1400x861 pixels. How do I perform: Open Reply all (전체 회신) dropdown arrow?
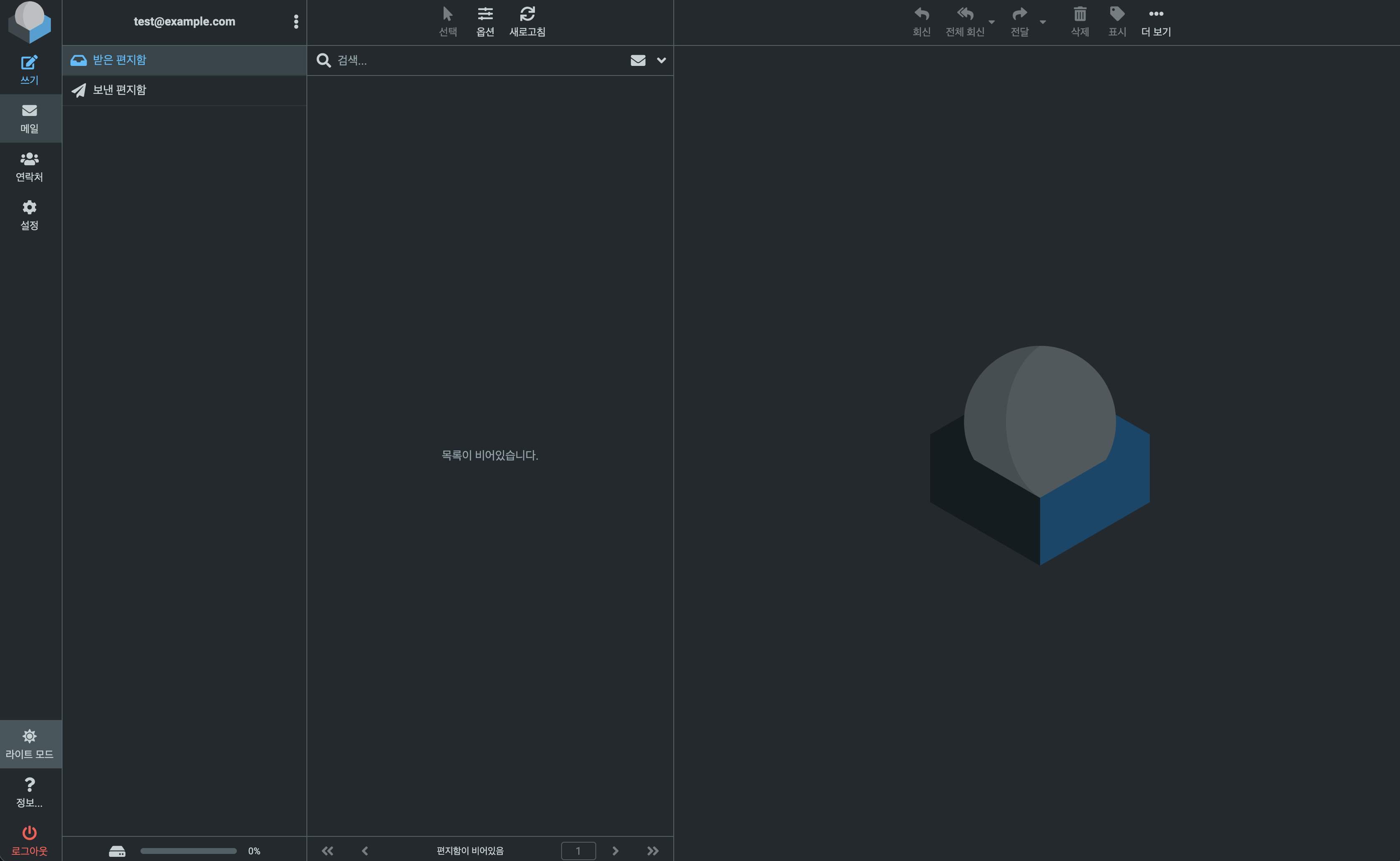point(991,22)
